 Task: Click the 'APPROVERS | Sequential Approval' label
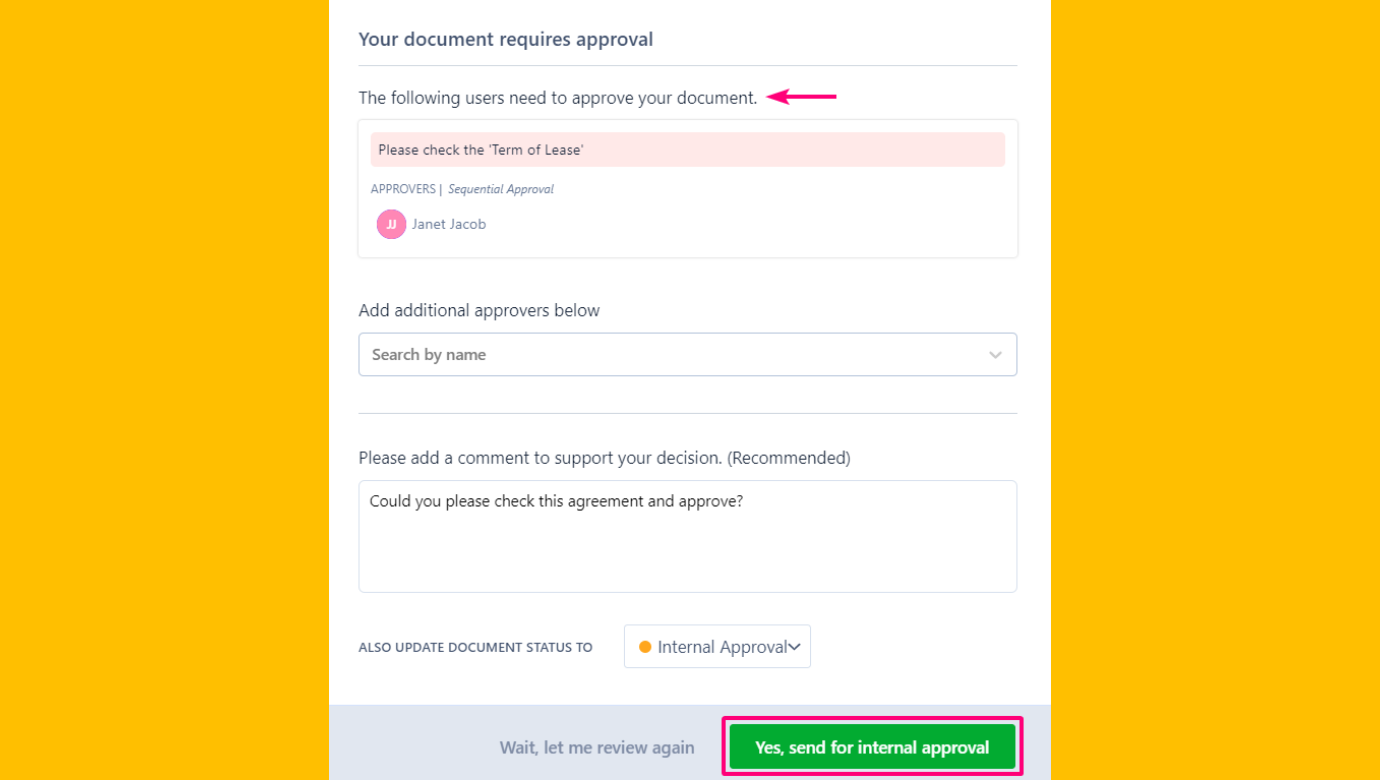462,189
